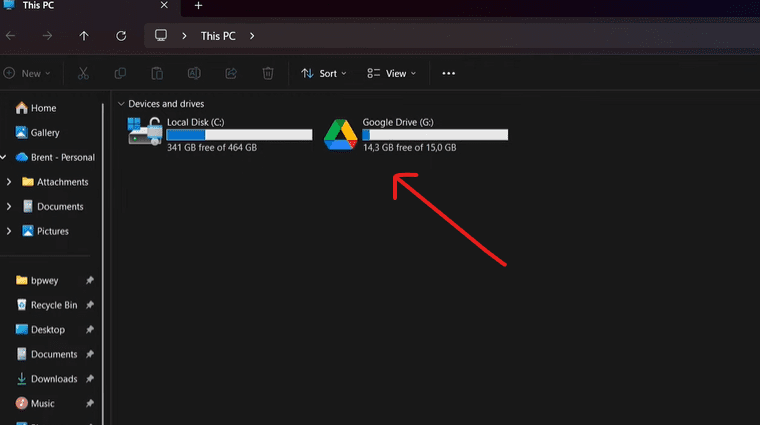Click See more three-dots menu

448,73
